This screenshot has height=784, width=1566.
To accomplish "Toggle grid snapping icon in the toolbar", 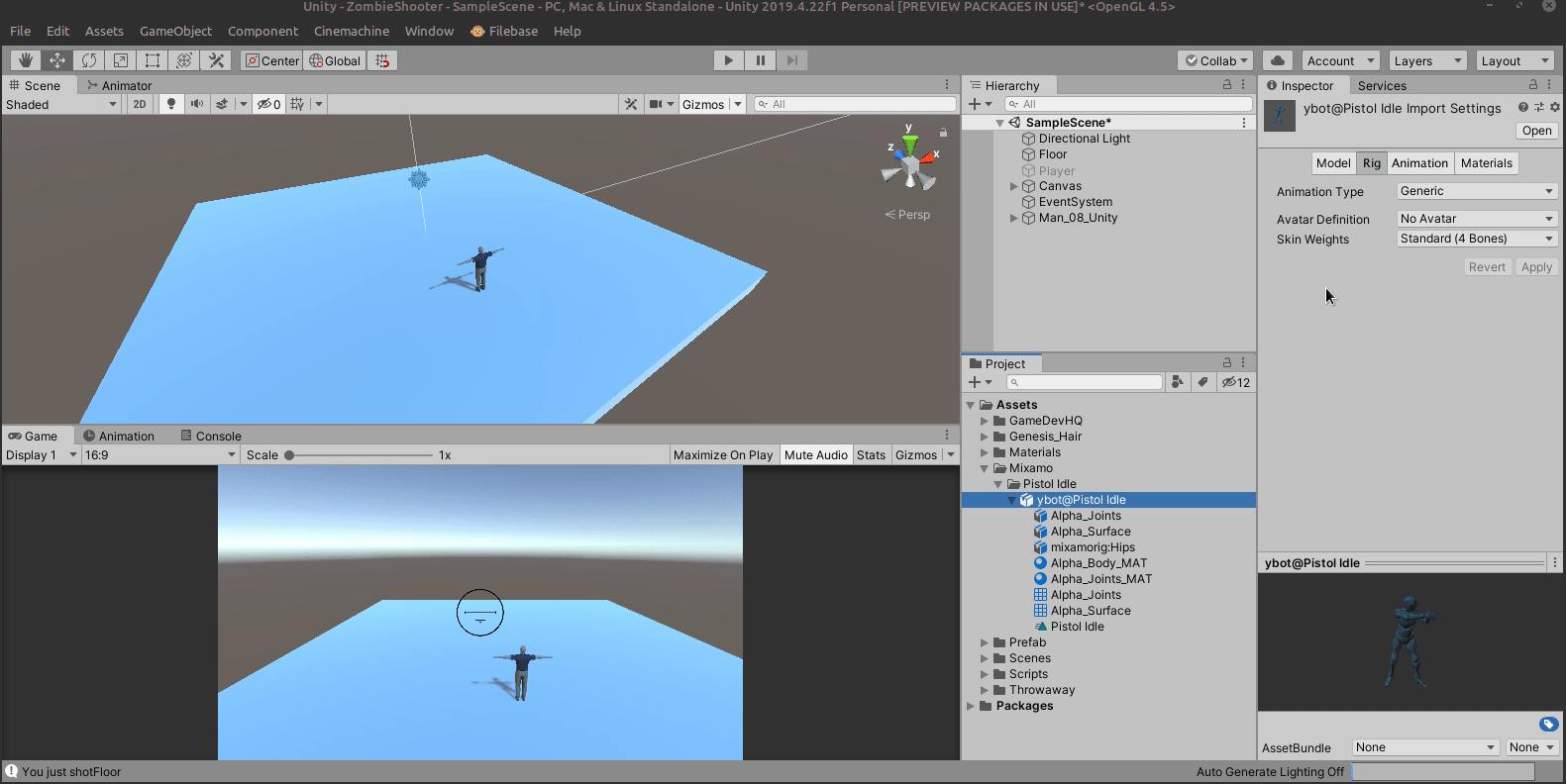I will click(x=382, y=60).
